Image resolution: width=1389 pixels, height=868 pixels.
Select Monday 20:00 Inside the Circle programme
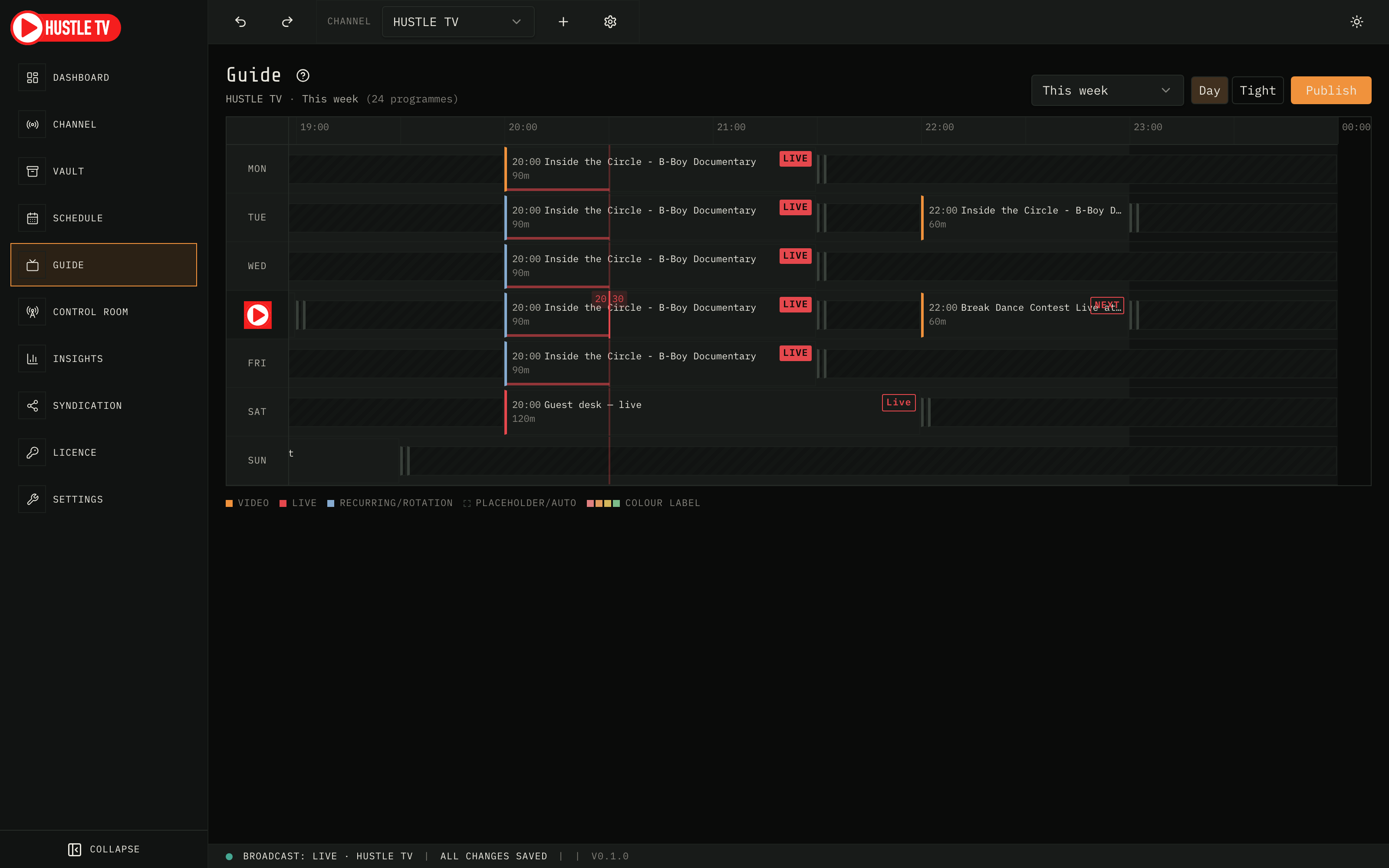(x=660, y=169)
